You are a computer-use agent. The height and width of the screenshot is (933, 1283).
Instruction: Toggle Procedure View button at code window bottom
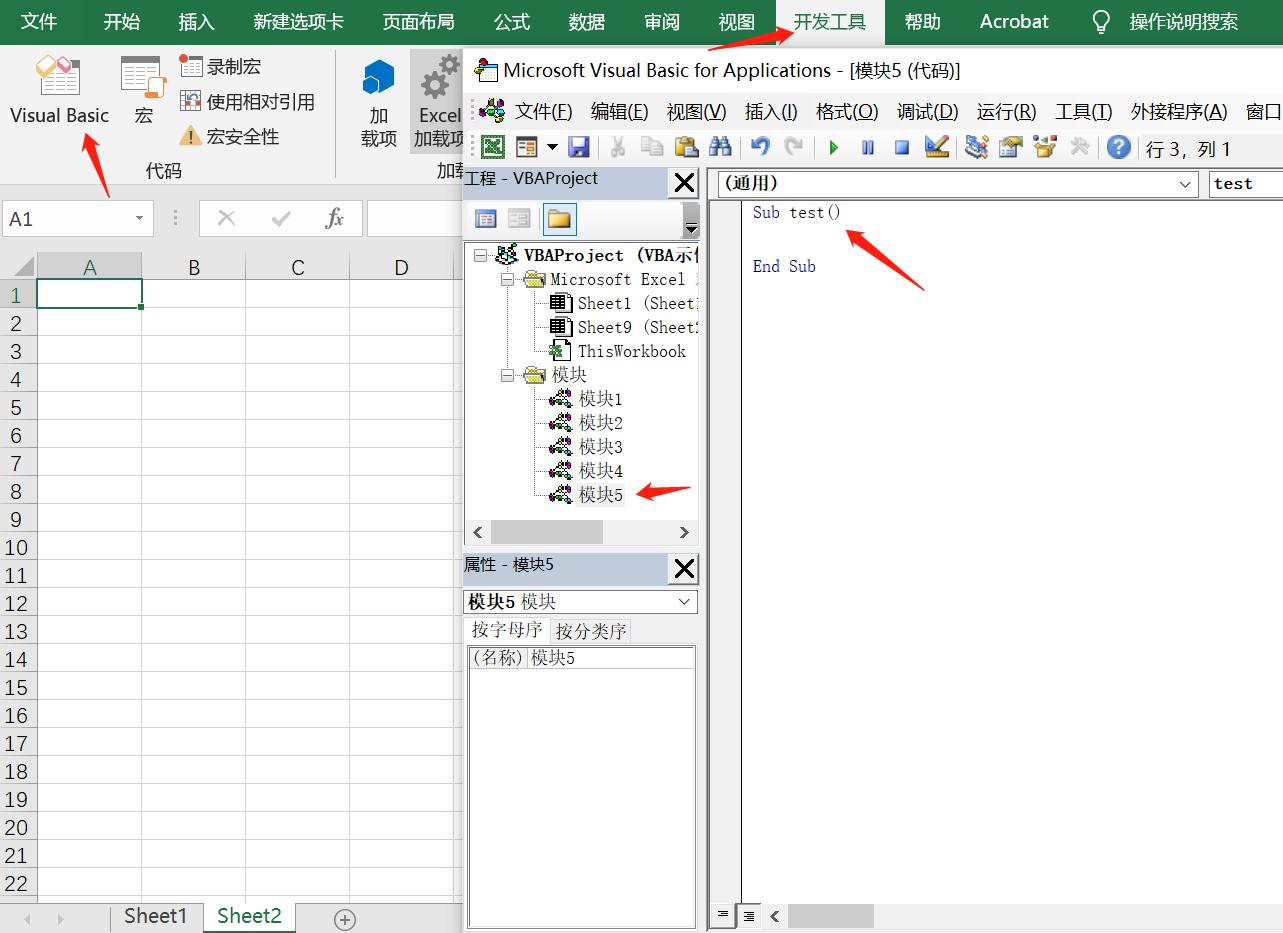tap(723, 915)
